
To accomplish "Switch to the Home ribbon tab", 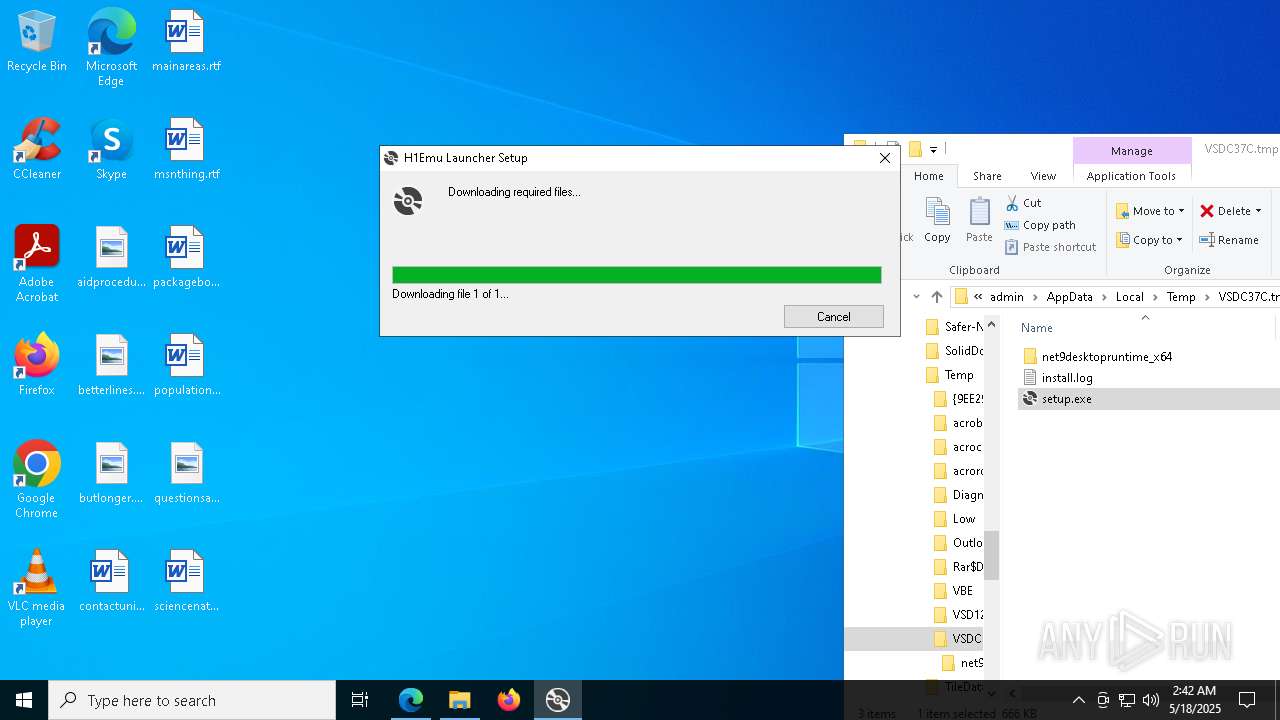I will click(929, 176).
